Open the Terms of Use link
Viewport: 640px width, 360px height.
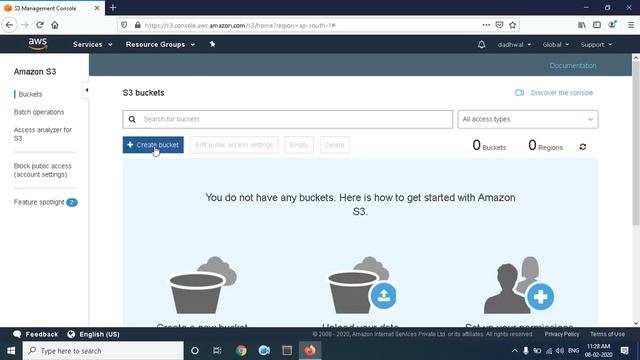[x=607, y=334]
